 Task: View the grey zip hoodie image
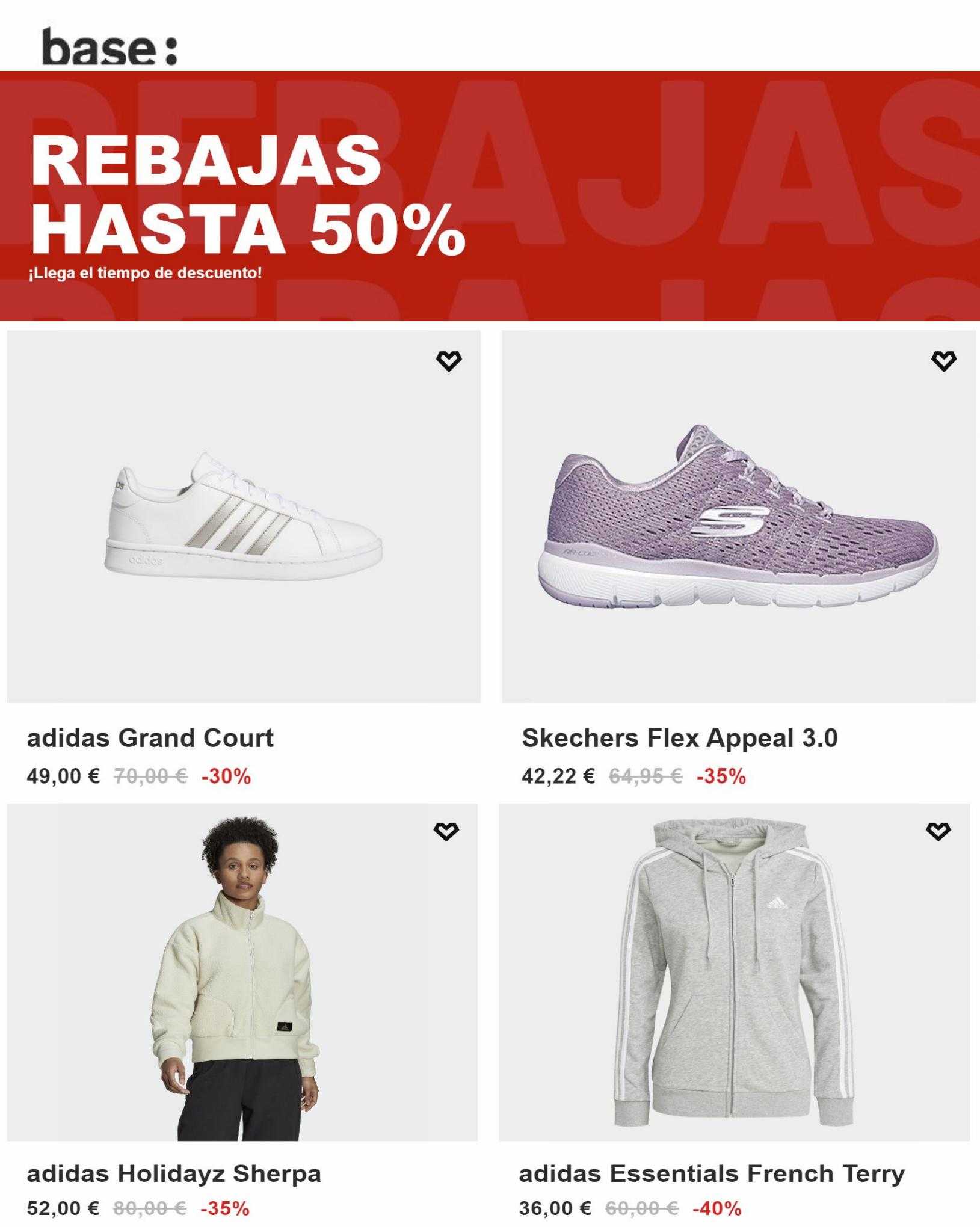coord(734,972)
